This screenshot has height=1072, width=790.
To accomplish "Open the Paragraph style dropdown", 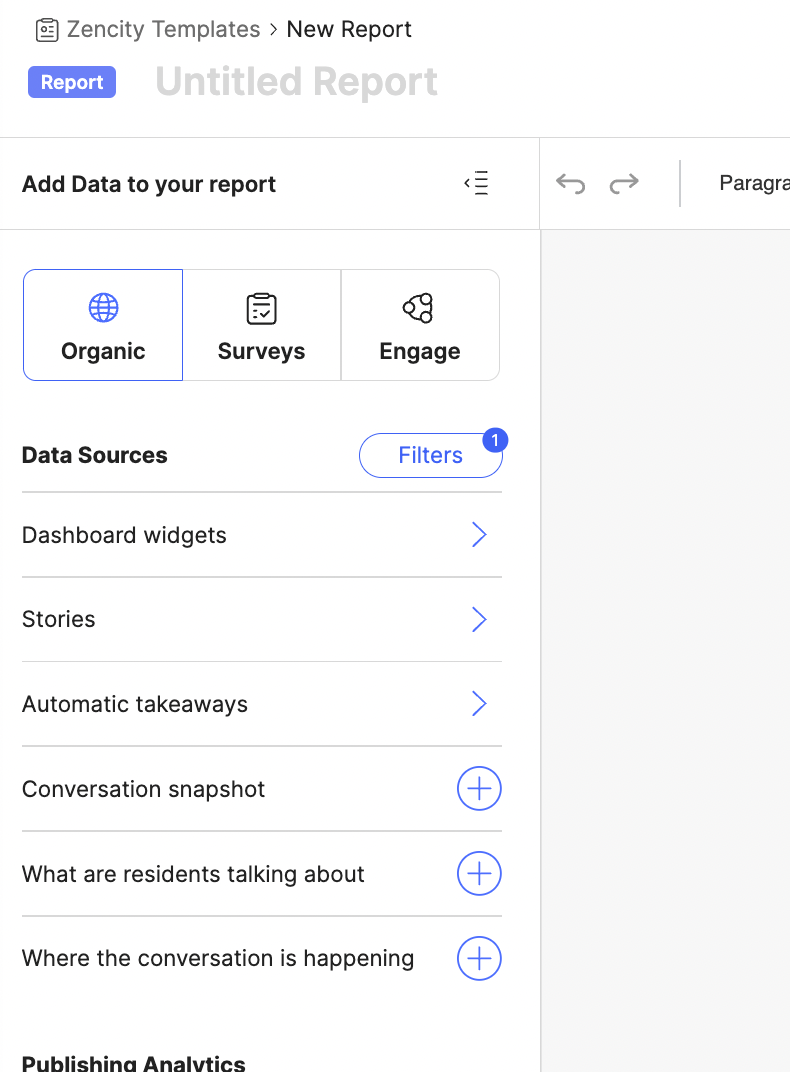I will 753,183.
